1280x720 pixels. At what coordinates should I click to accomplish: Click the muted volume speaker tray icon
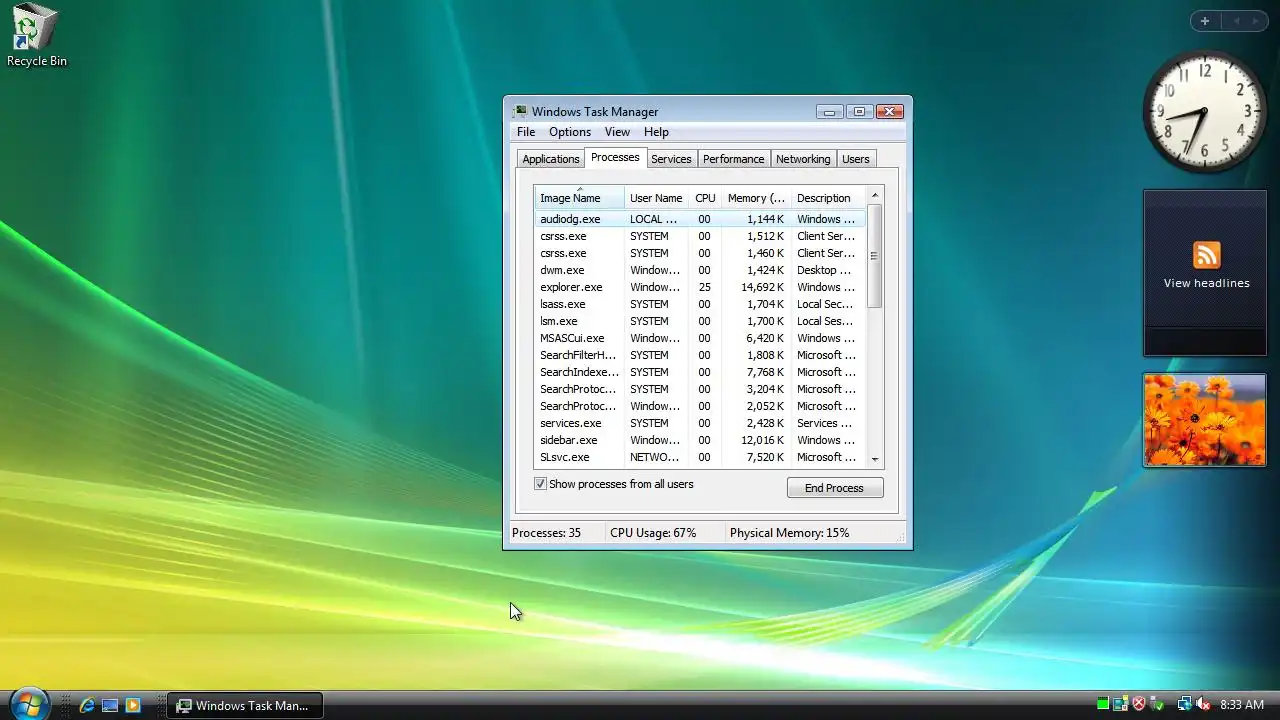pyautogui.click(x=1203, y=704)
